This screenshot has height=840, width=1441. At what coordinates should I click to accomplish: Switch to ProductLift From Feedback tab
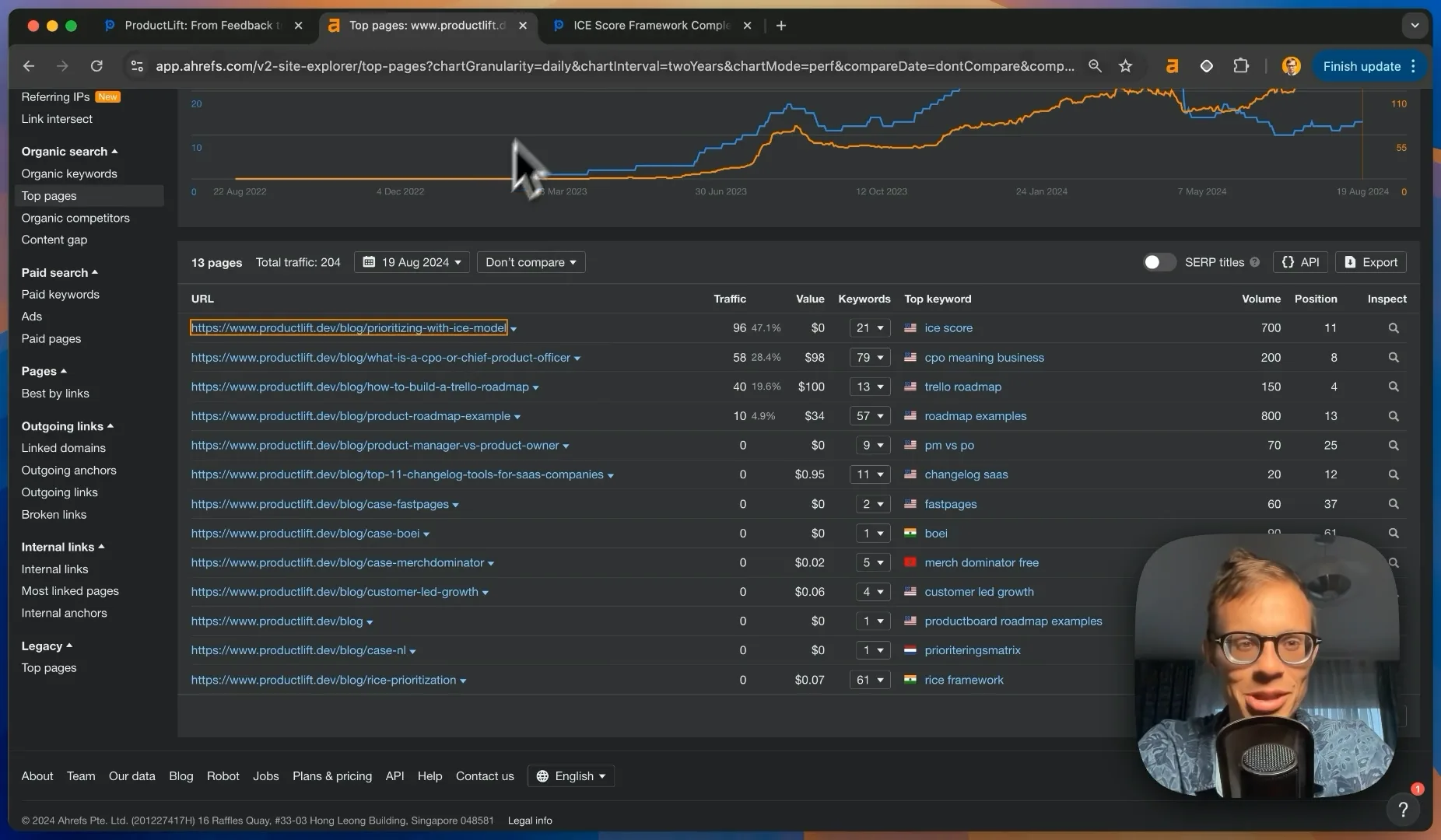coord(203,26)
